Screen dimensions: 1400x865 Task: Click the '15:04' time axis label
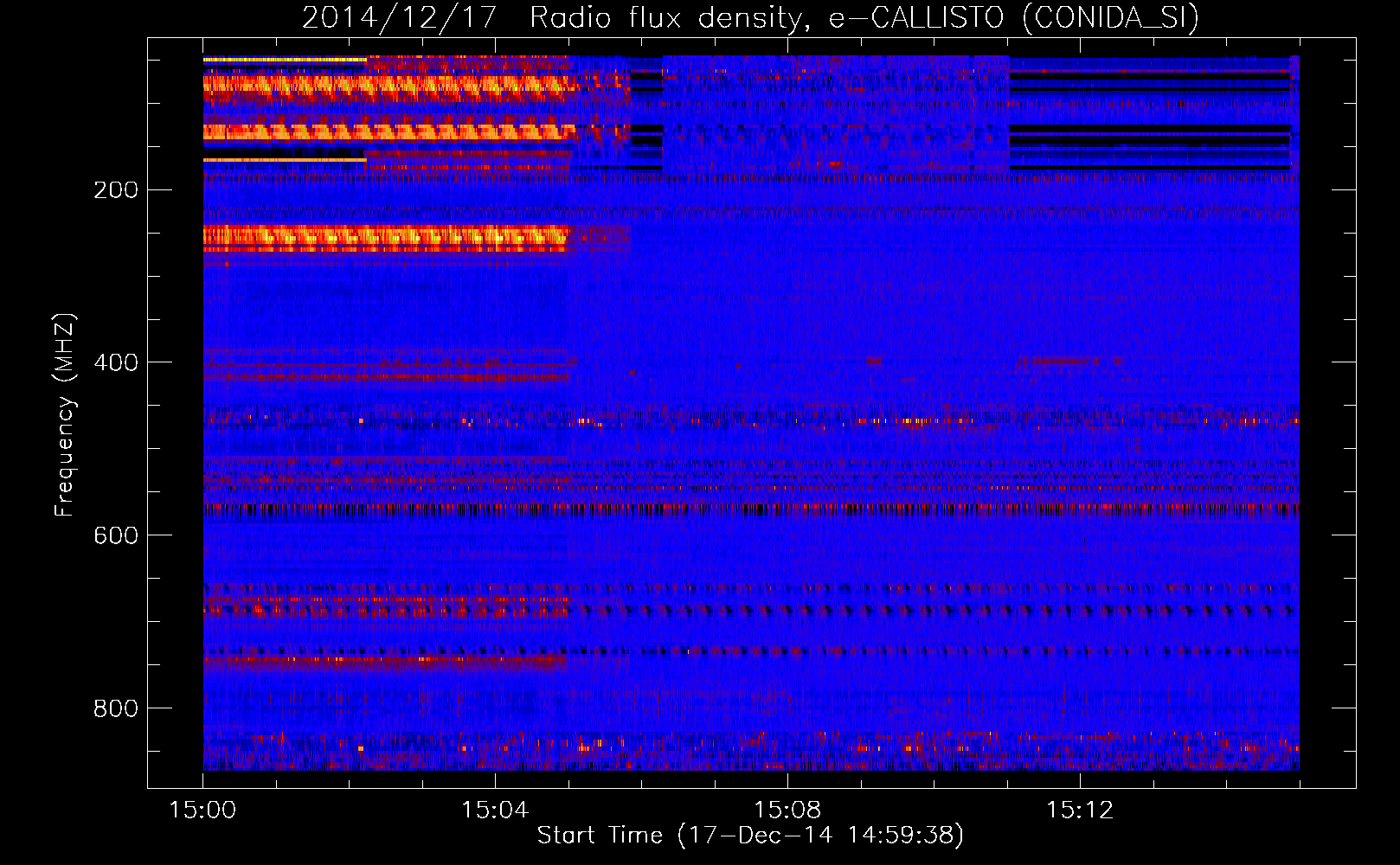click(x=495, y=811)
